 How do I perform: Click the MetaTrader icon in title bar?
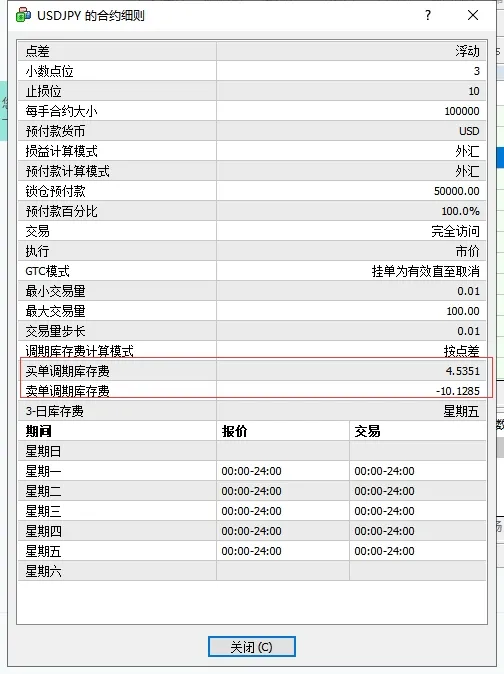tap(23, 15)
